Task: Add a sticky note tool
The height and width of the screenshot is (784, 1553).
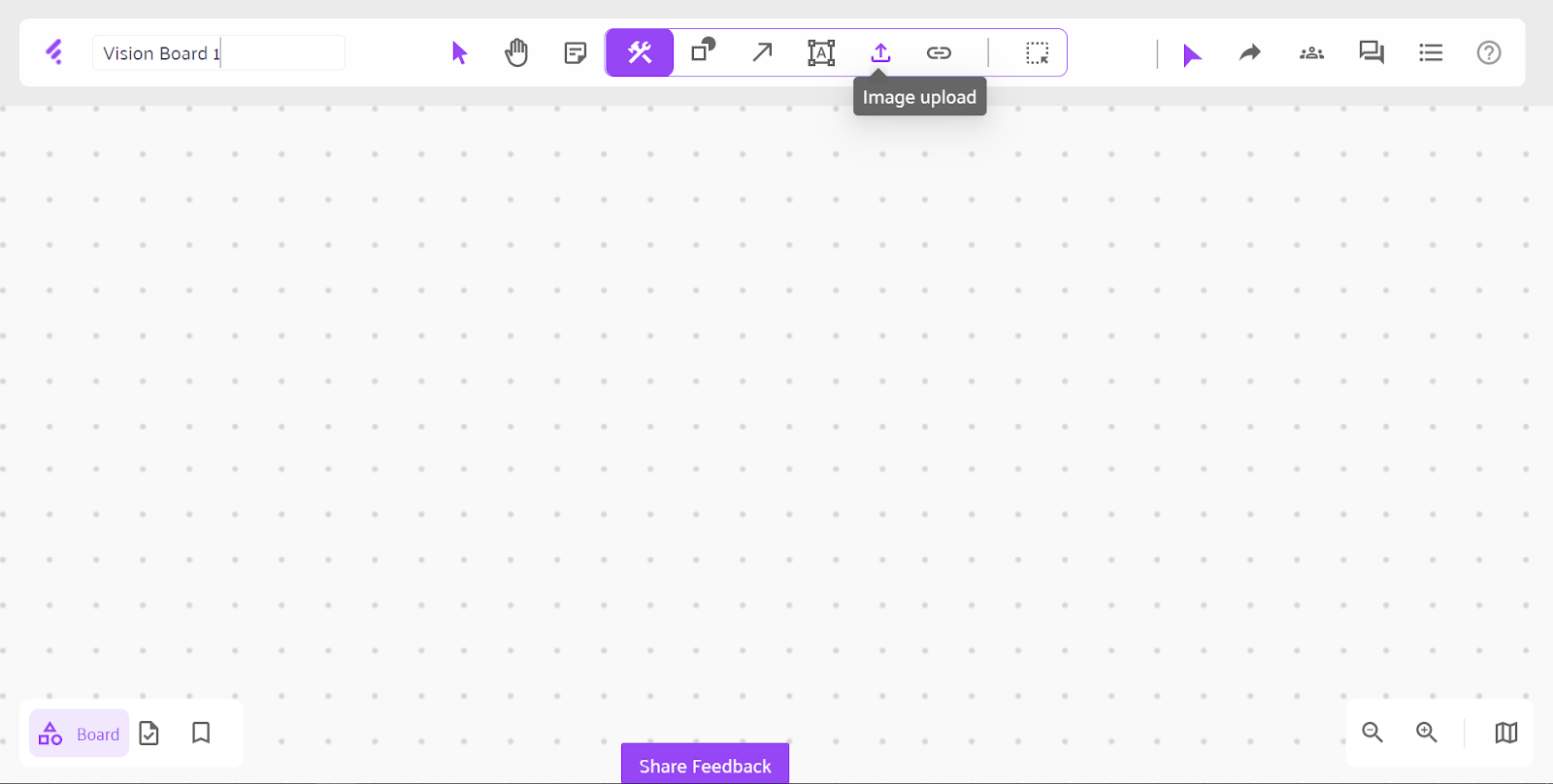Action: pos(575,52)
